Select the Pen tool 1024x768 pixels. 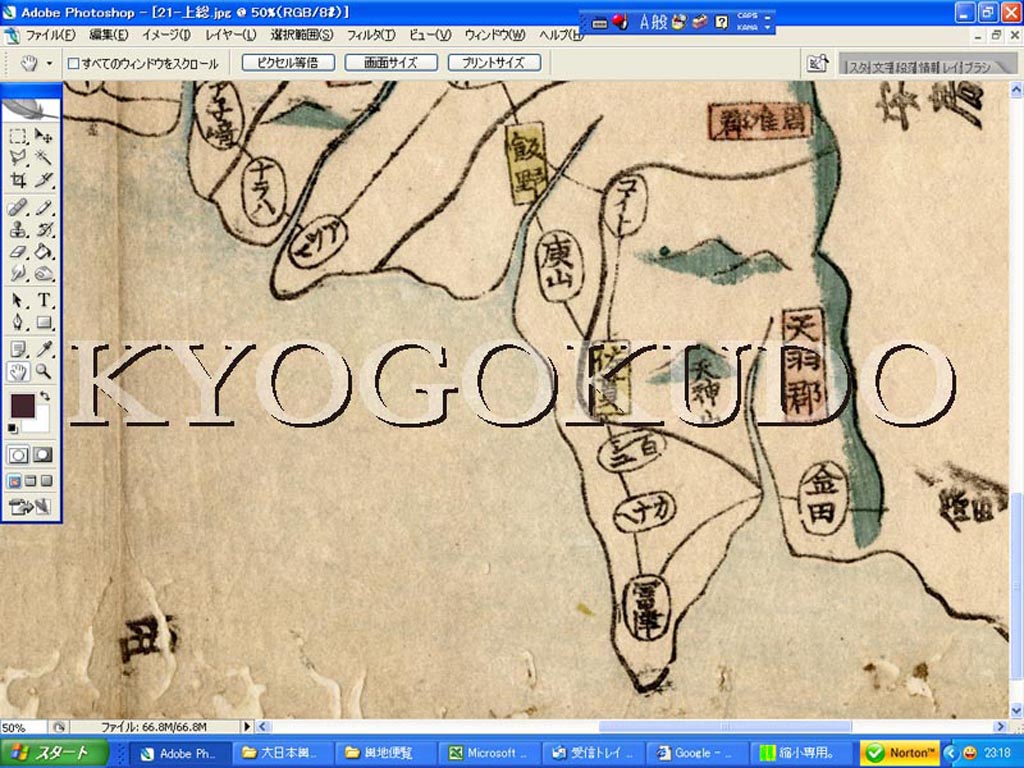[x=18, y=322]
